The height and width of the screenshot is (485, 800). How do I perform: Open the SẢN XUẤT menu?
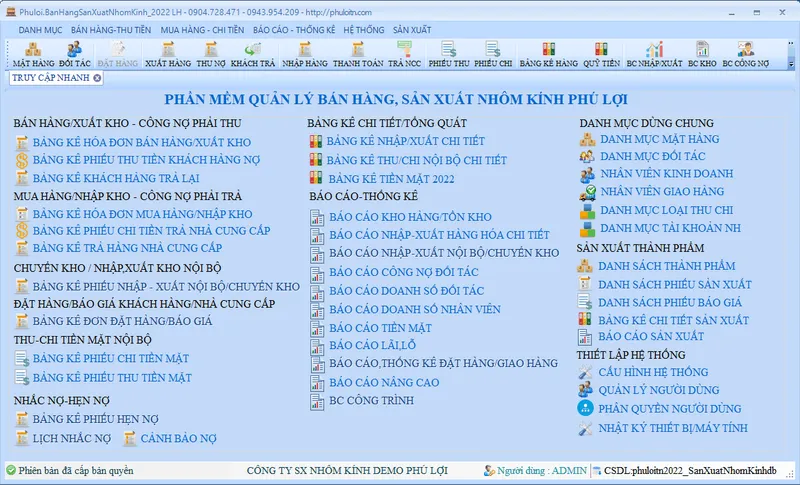pyautogui.click(x=412, y=30)
